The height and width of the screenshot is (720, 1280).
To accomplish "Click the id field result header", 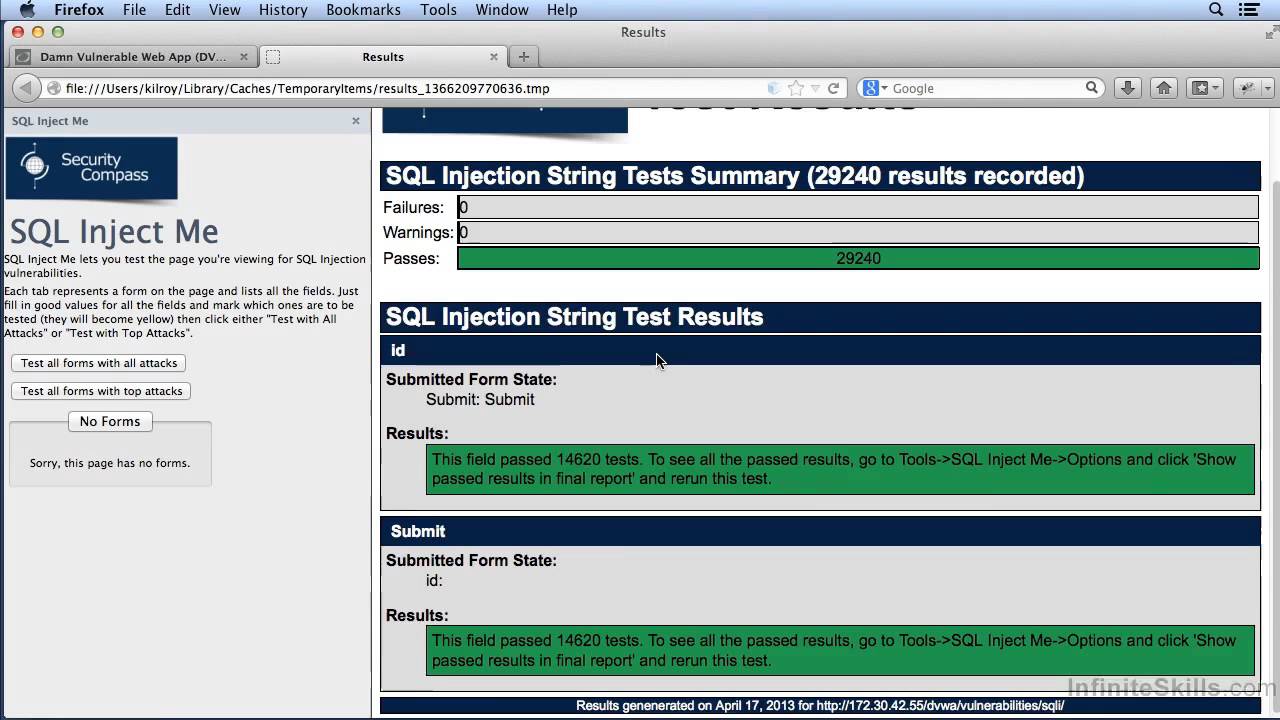I will [820, 350].
